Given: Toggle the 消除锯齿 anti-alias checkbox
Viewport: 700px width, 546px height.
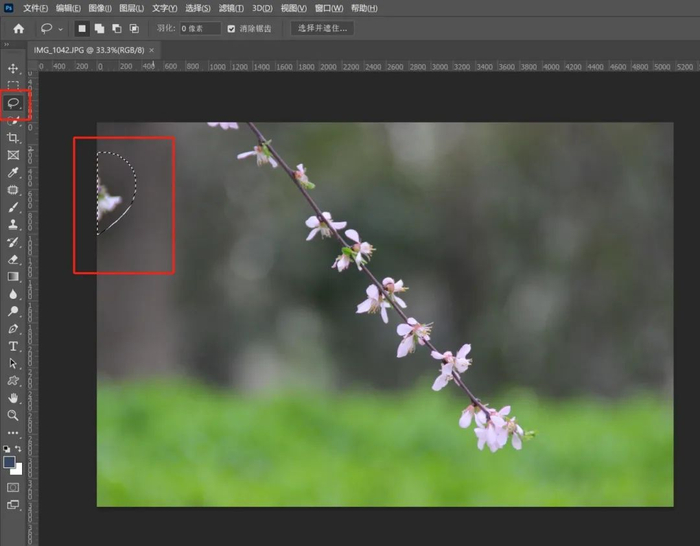Looking at the screenshot, I should pos(232,28).
